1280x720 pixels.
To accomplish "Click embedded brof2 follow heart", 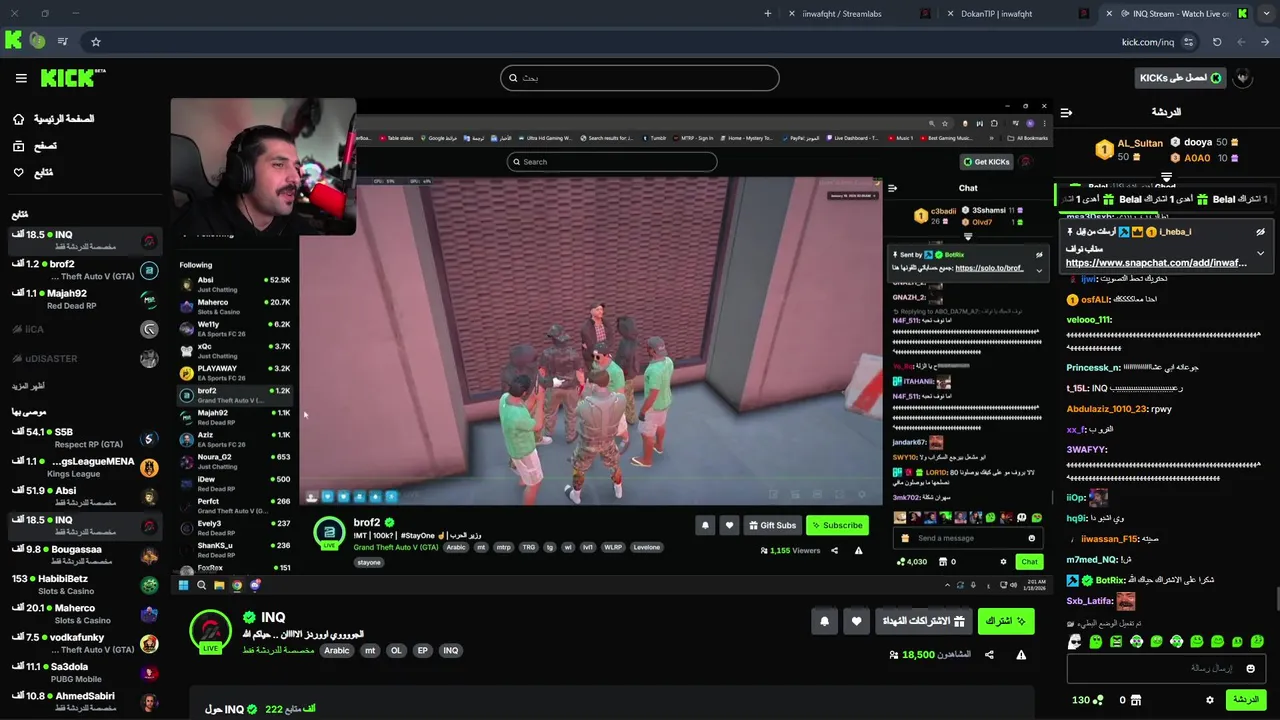I will point(729,525).
